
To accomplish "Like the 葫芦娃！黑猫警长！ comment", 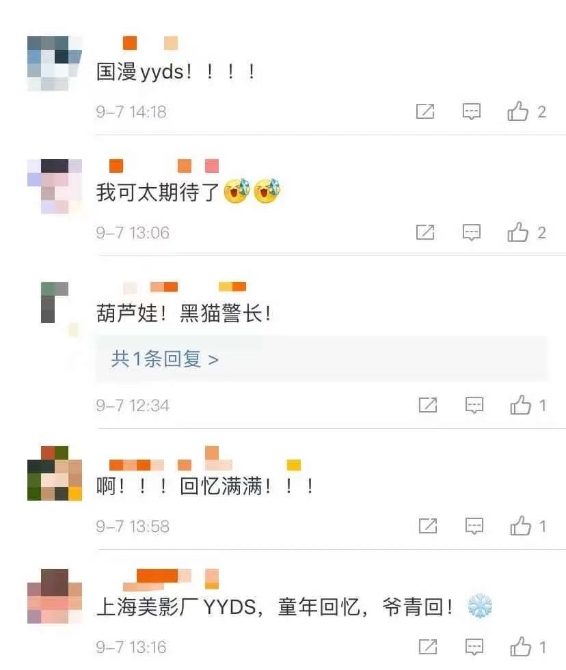I will [x=520, y=405].
